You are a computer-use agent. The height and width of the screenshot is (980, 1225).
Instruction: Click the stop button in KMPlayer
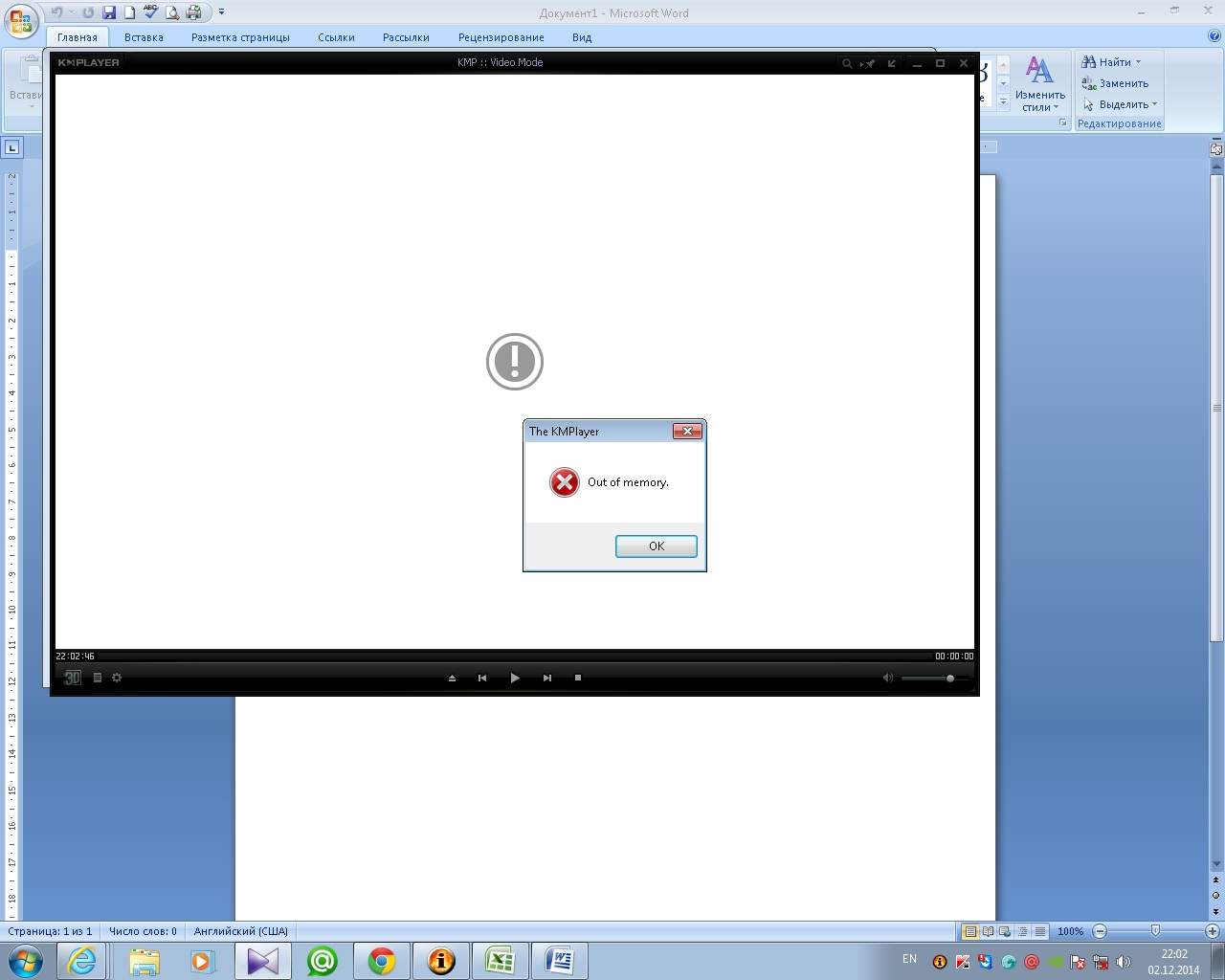coord(578,678)
